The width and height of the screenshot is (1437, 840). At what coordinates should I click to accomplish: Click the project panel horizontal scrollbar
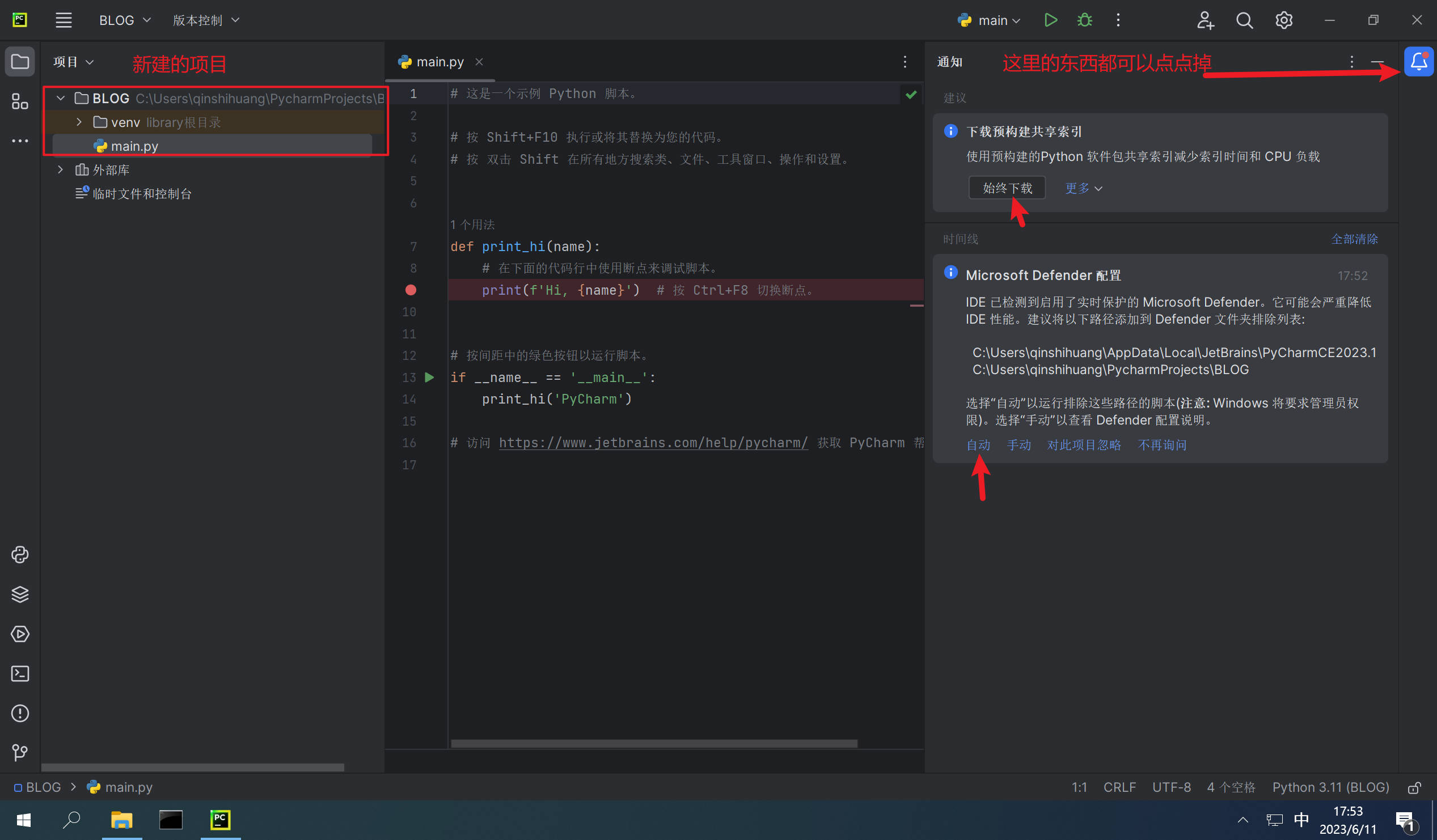pyautogui.click(x=193, y=767)
